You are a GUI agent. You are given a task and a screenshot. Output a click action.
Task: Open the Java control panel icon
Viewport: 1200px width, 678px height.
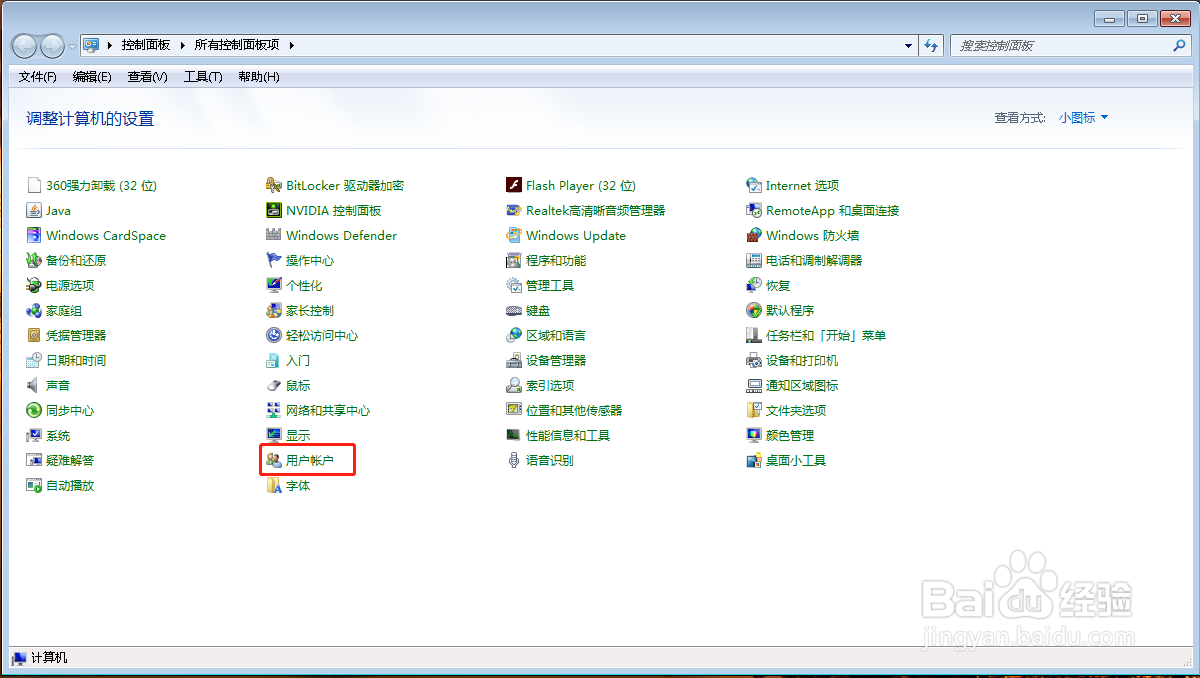pos(34,210)
